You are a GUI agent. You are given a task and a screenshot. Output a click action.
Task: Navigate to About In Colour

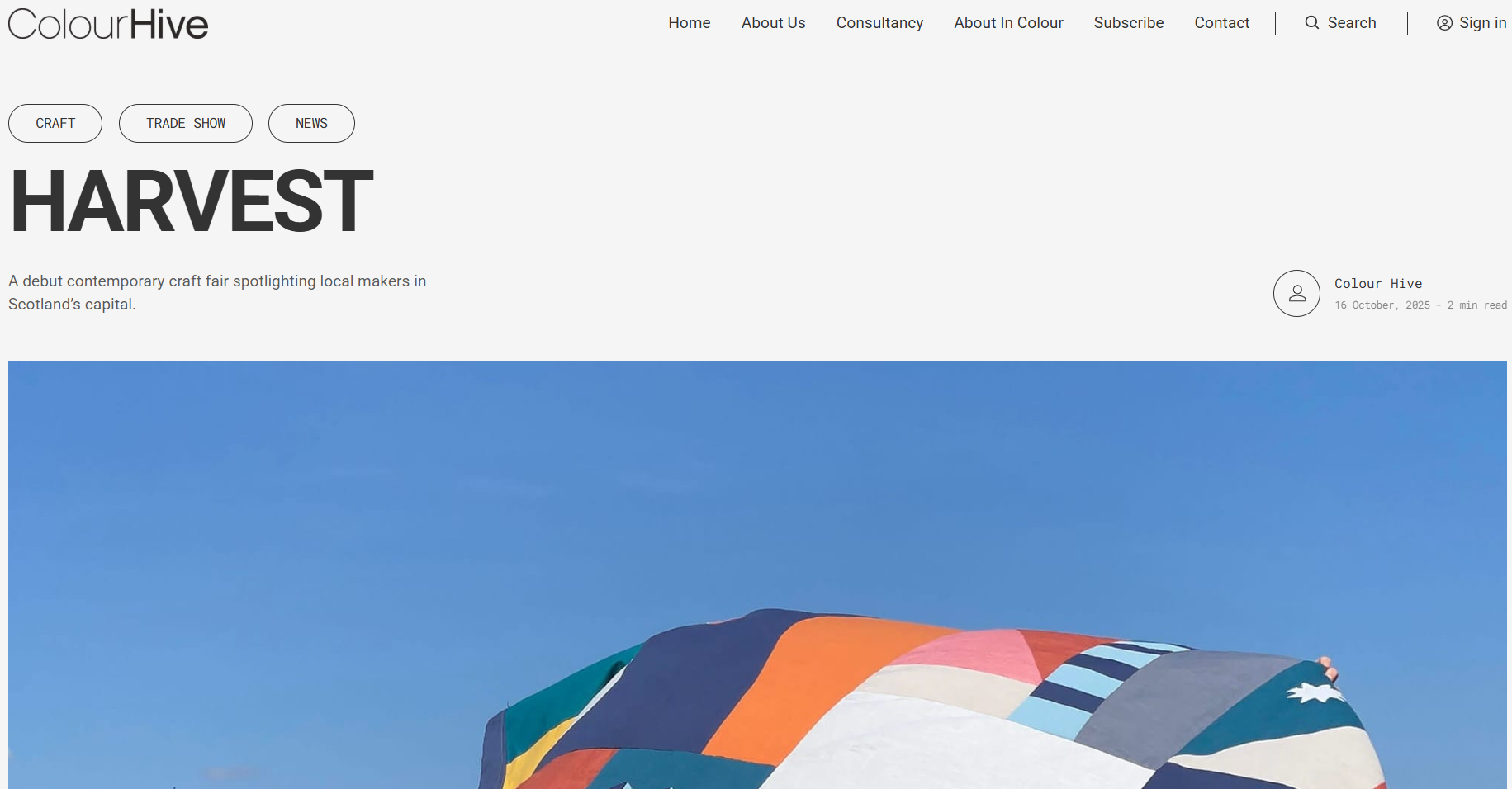tap(1008, 23)
